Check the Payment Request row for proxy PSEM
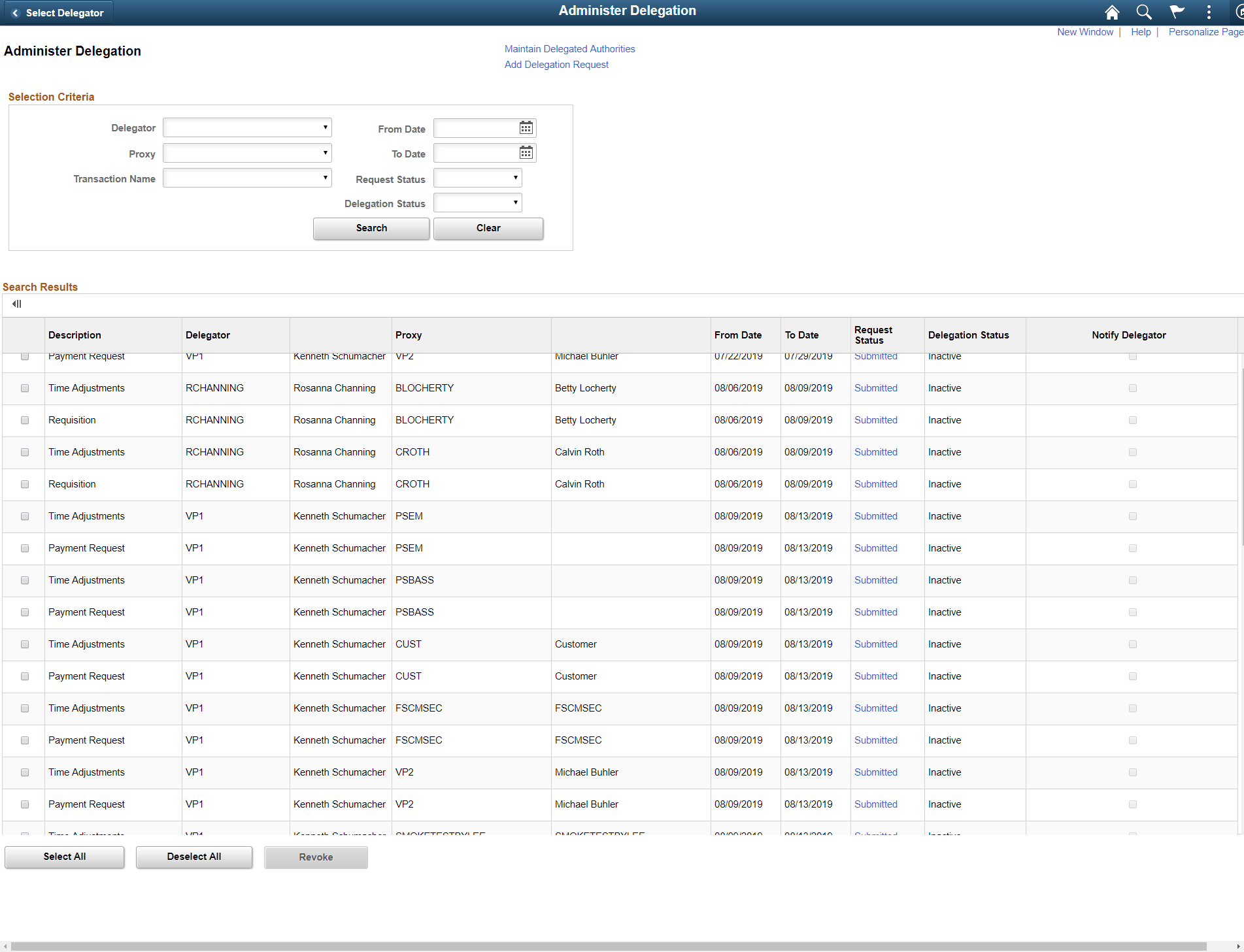 (24, 548)
